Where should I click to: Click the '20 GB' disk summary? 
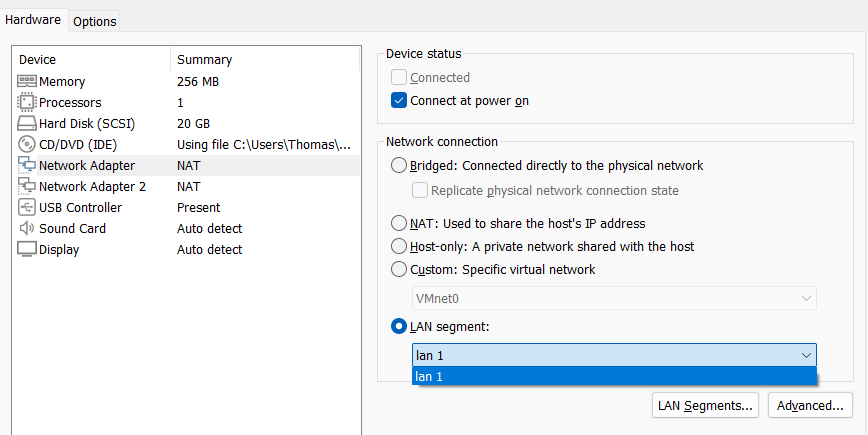click(x=193, y=124)
